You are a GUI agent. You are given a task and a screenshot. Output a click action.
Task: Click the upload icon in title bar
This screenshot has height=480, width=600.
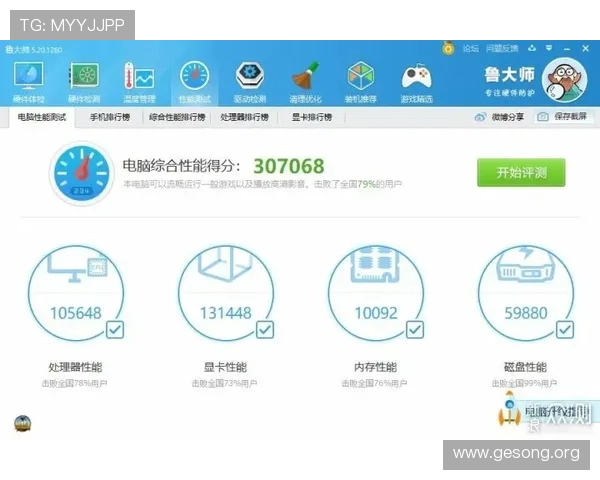pyautogui.click(x=532, y=48)
